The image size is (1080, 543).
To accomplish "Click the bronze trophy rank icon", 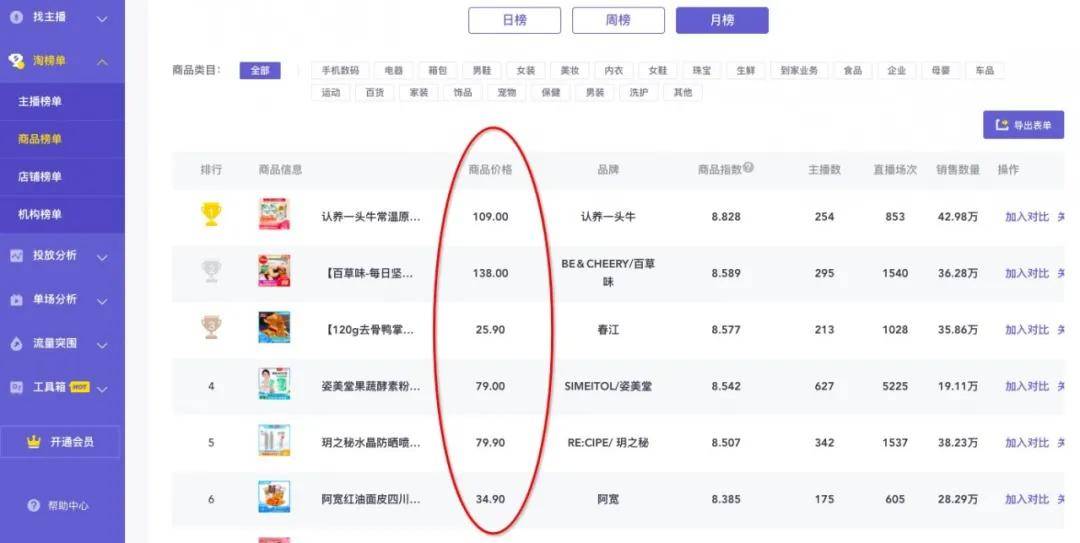I will [x=211, y=327].
